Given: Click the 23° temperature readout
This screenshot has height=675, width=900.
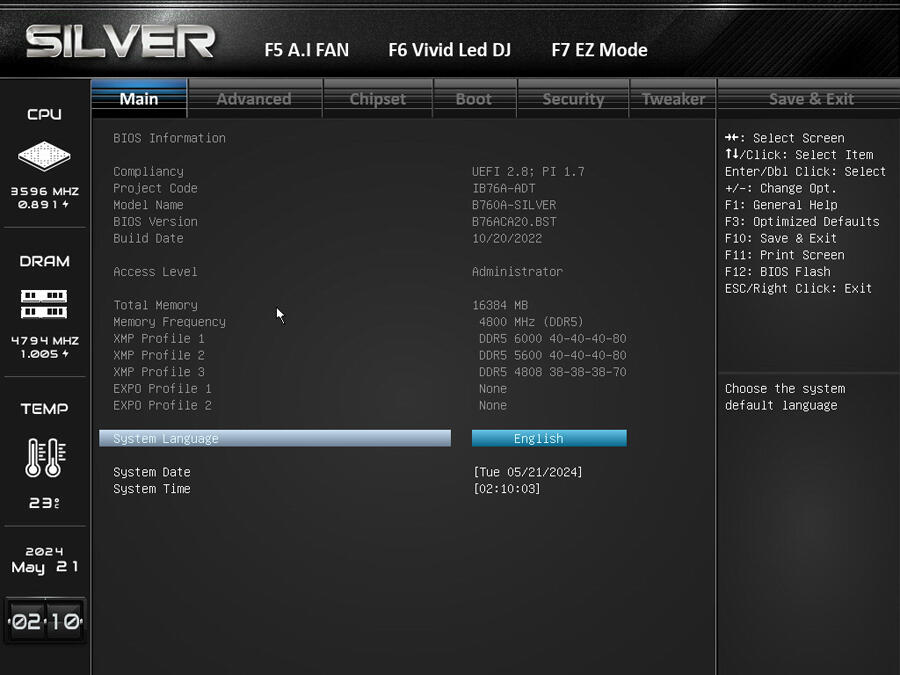Looking at the screenshot, I should point(44,503).
